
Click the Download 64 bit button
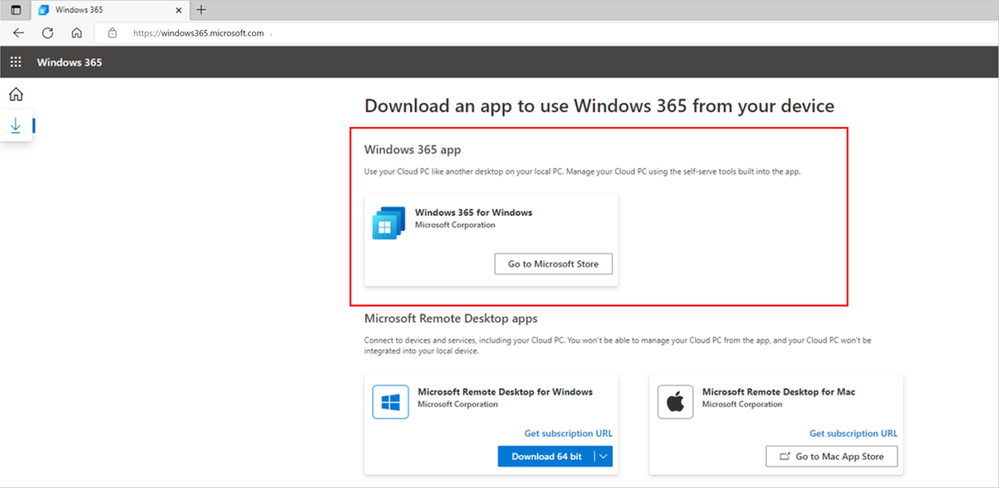[x=546, y=456]
